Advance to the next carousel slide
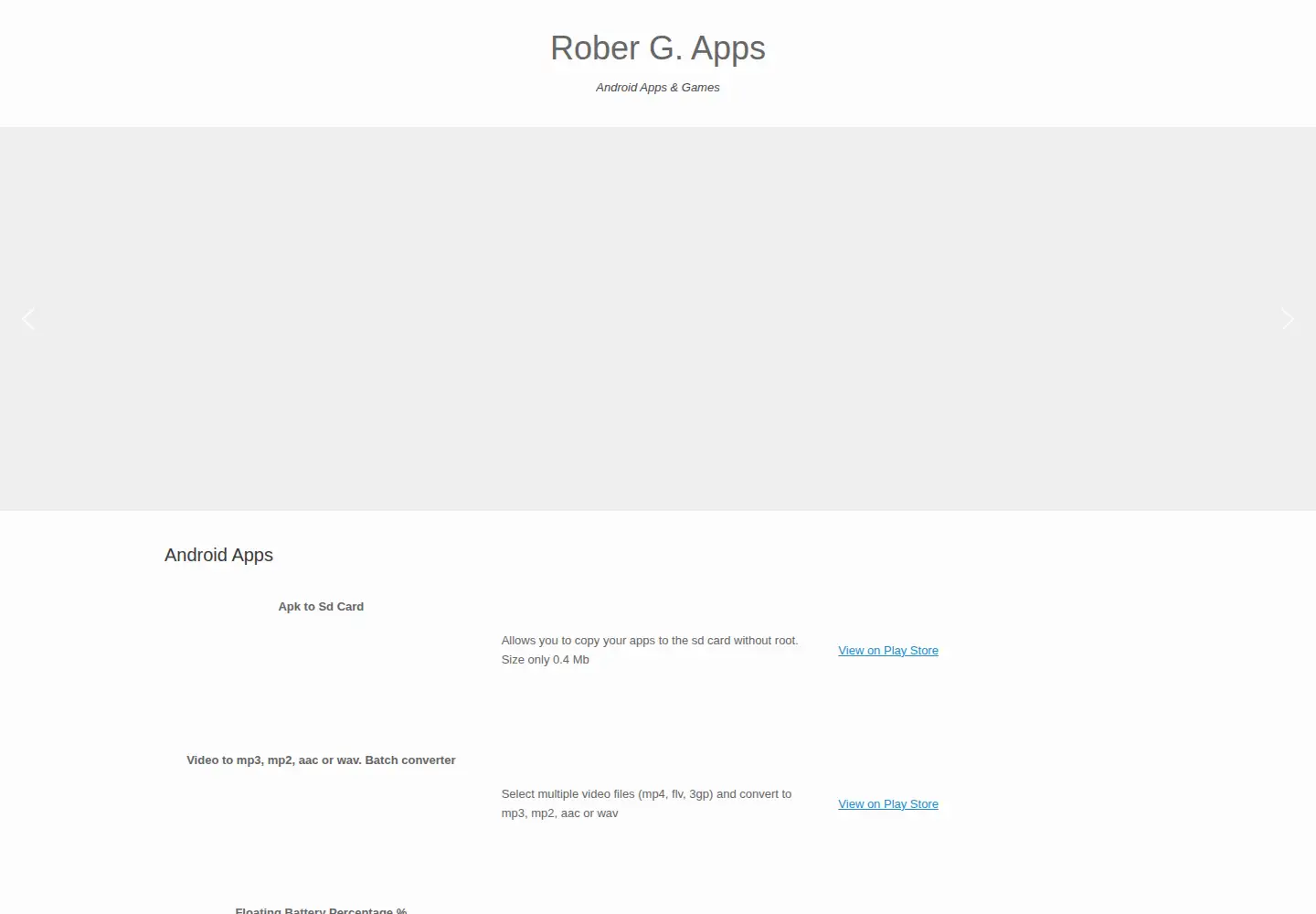 1288,318
